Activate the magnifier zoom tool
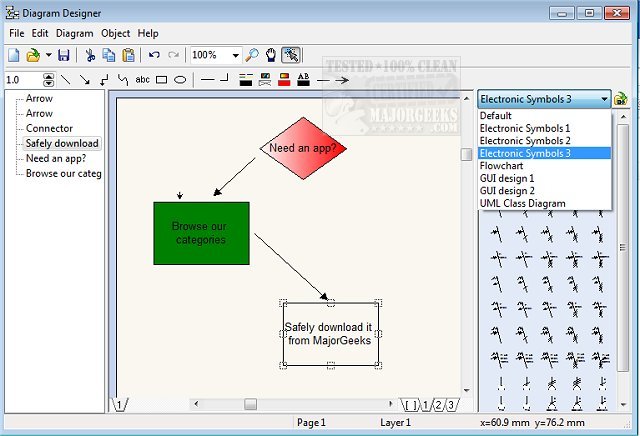640x436 pixels. pos(252,55)
